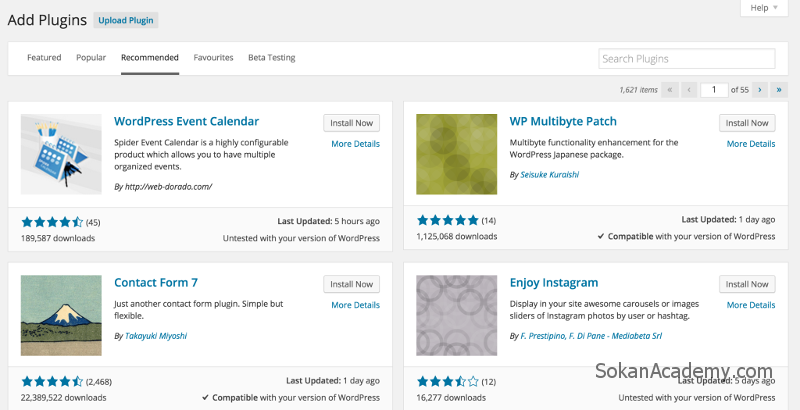Viewport: 800px width, 410px height.
Task: Open the Seisuke Kuraishi author link
Action: point(549,174)
